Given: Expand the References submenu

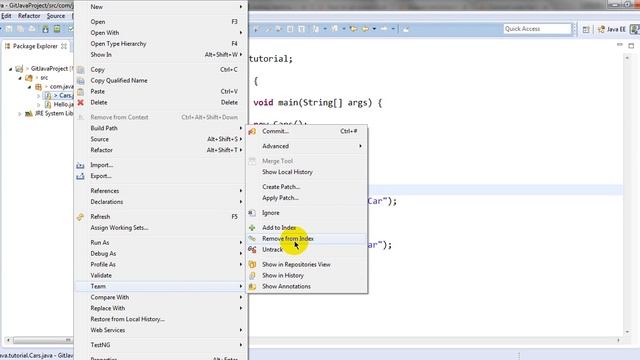Looking at the screenshot, I should tap(161, 191).
